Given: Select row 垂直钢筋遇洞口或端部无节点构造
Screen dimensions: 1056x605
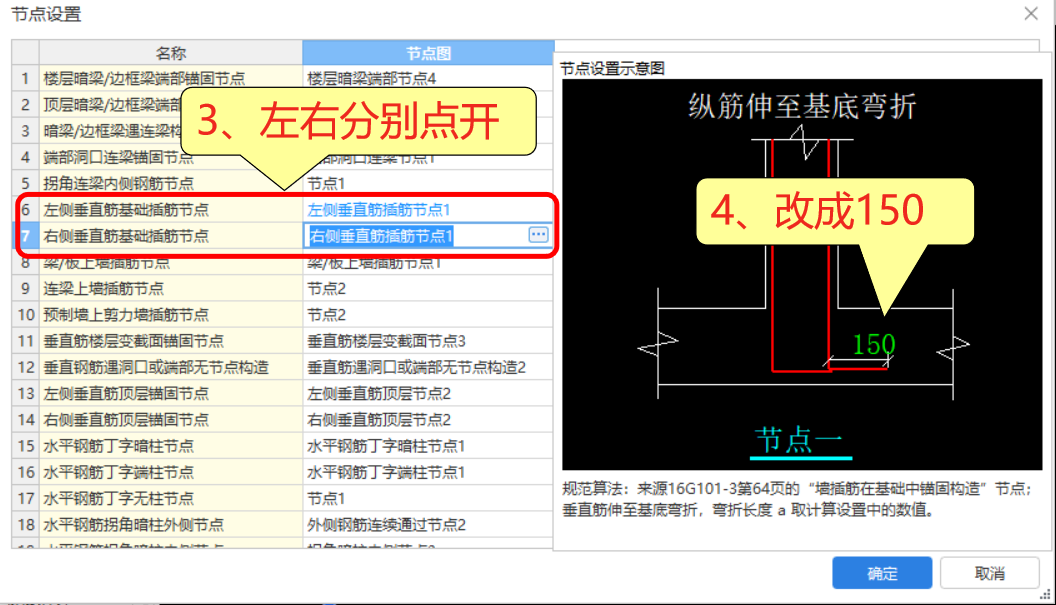Looking at the screenshot, I should tap(171, 367).
